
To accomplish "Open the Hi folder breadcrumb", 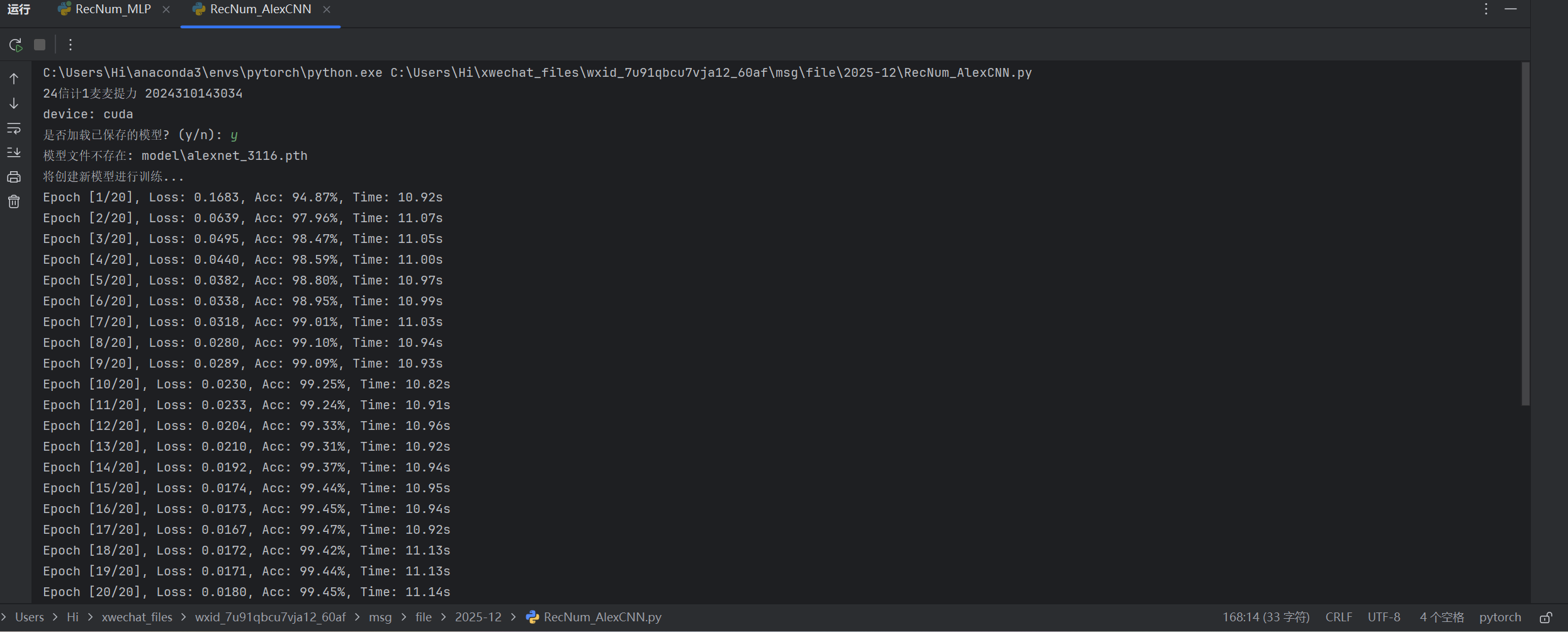I will [x=73, y=618].
